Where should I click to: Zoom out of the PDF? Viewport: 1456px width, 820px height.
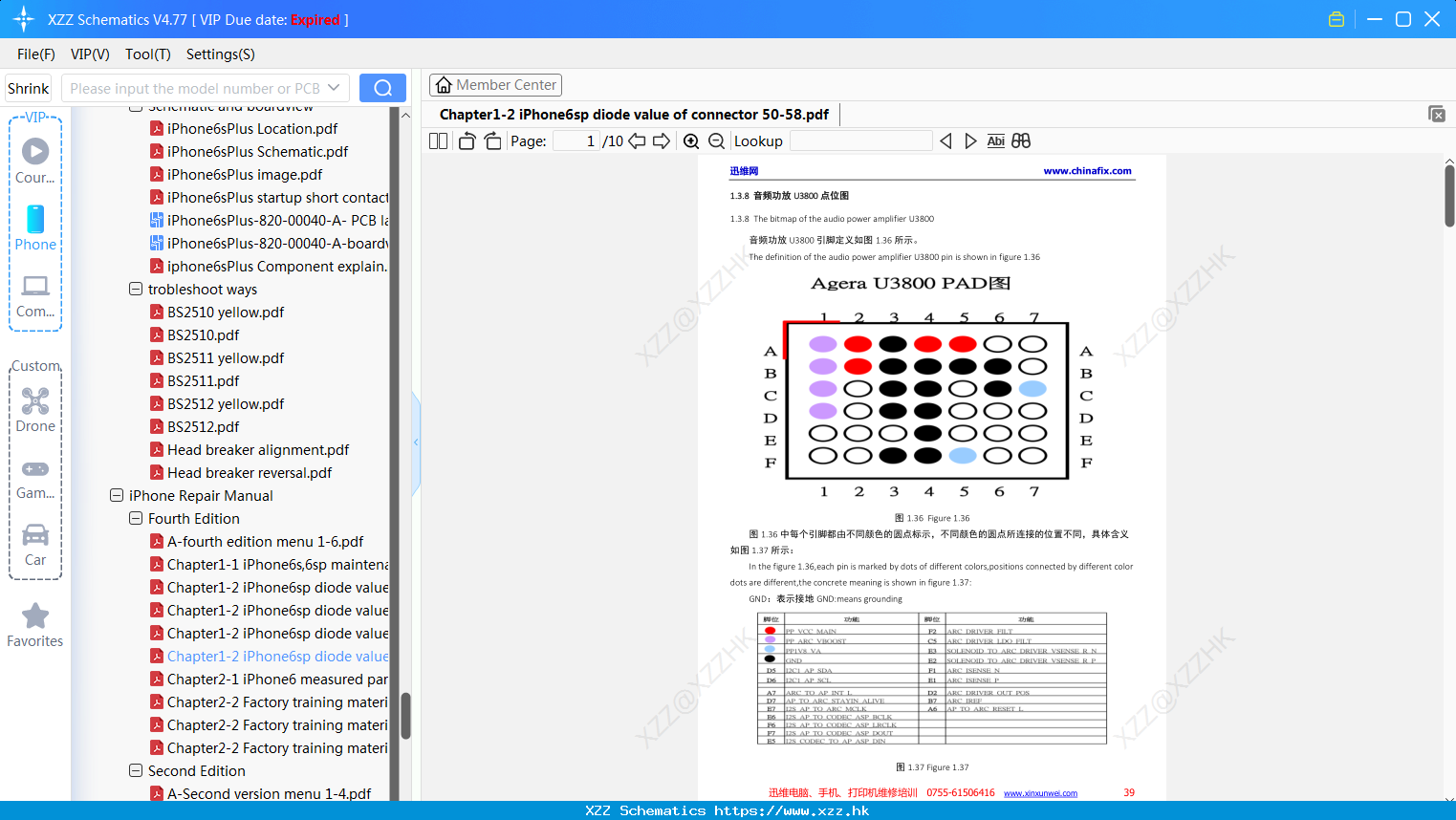tap(717, 141)
